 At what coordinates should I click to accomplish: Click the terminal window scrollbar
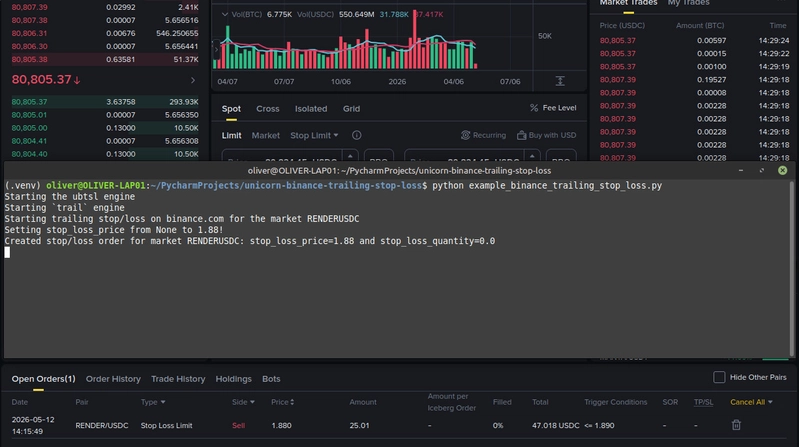pos(791,269)
